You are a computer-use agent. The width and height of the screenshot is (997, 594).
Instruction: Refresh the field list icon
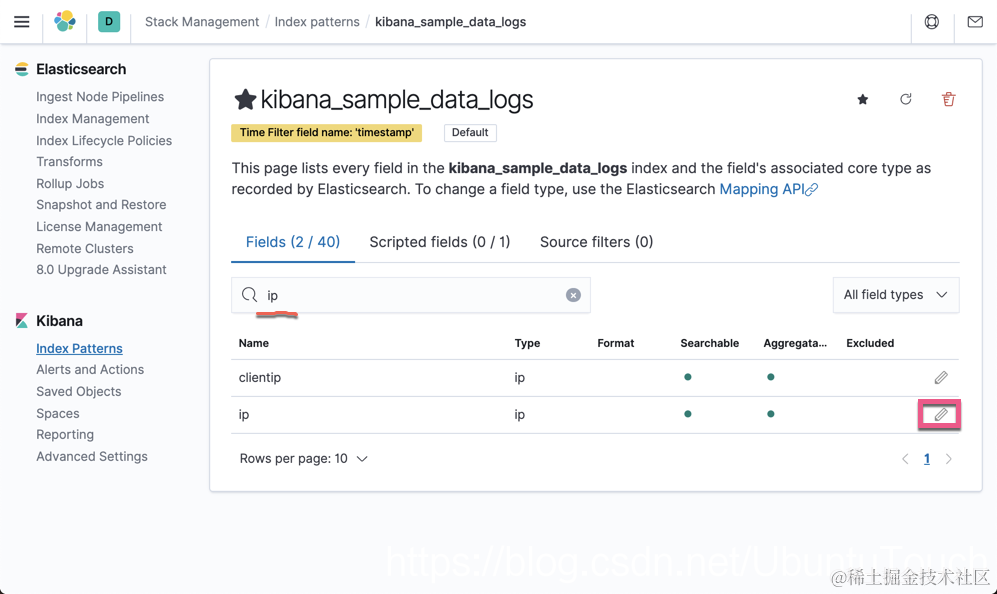coord(906,99)
